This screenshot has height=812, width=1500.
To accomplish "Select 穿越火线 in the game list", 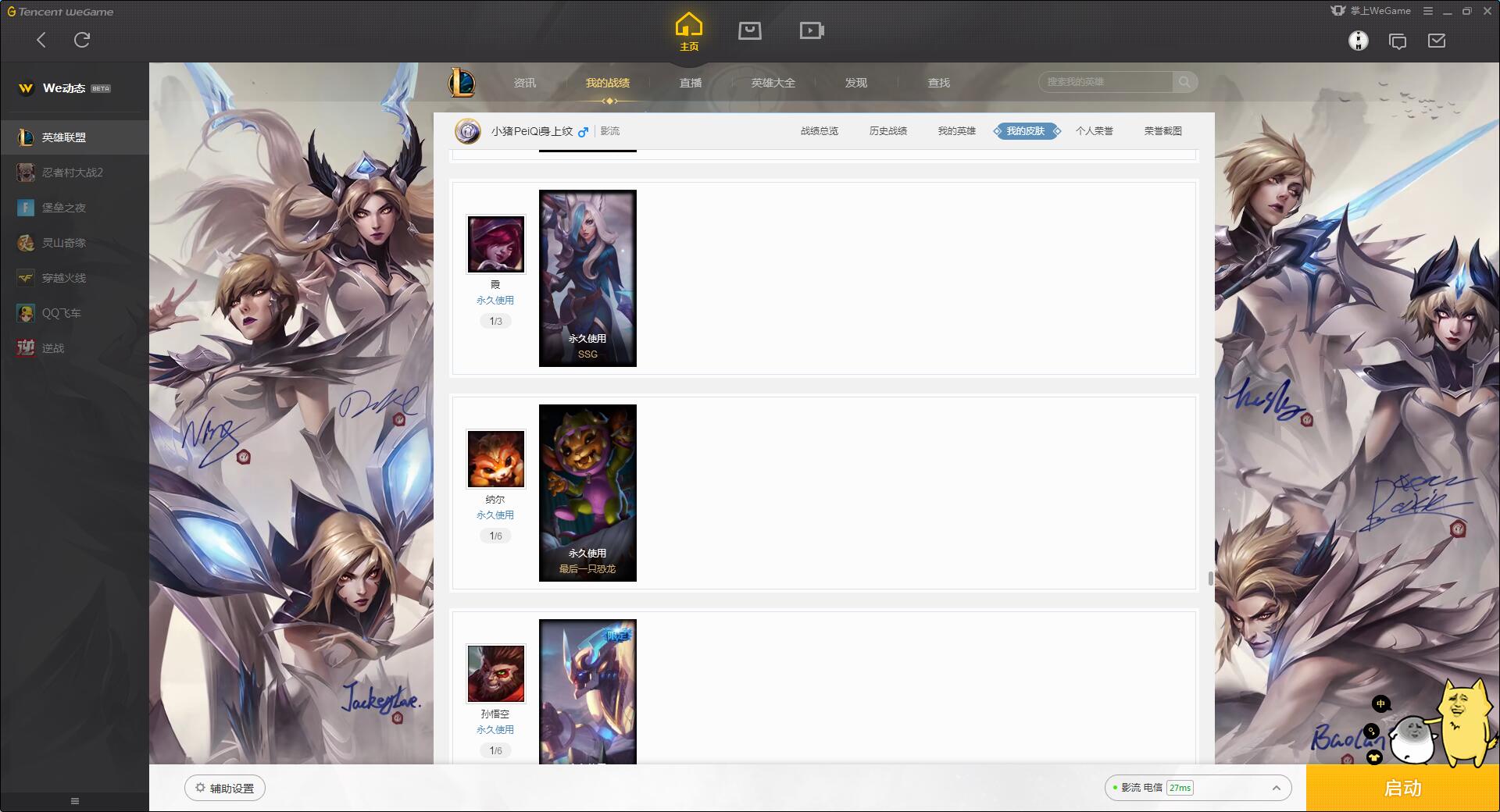I will click(x=74, y=278).
